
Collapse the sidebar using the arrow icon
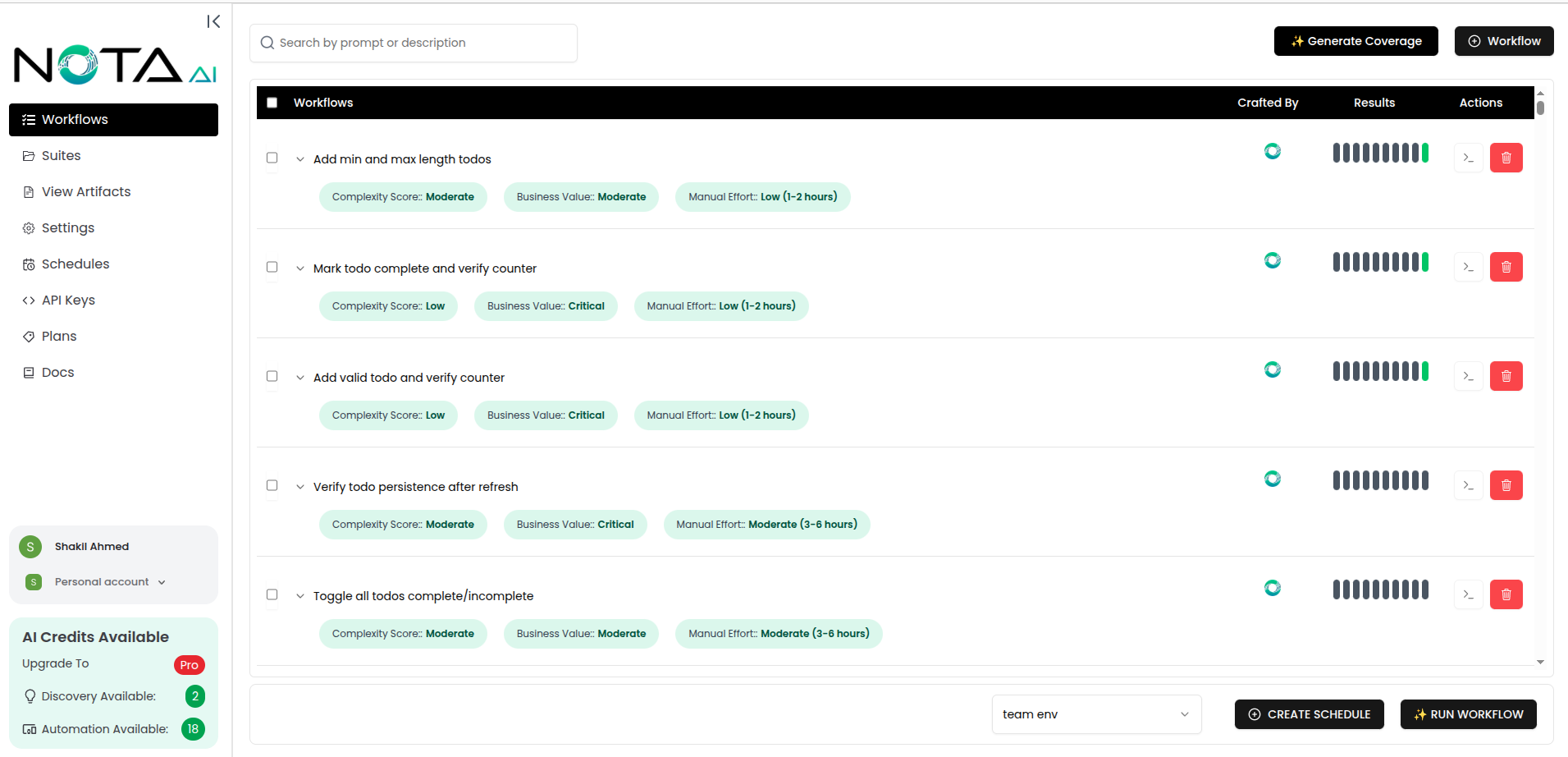click(x=213, y=21)
